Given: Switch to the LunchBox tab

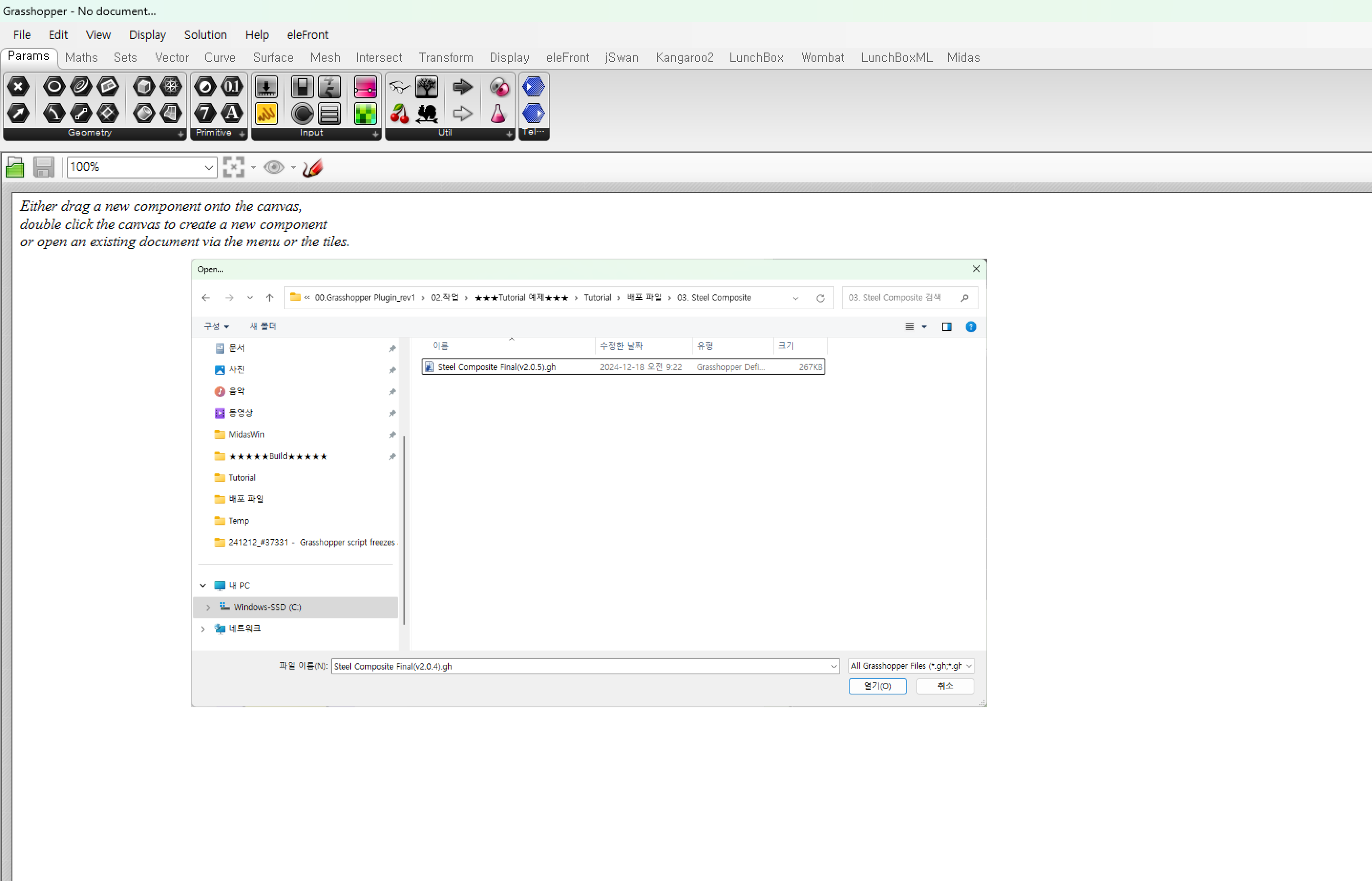Looking at the screenshot, I should (756, 58).
